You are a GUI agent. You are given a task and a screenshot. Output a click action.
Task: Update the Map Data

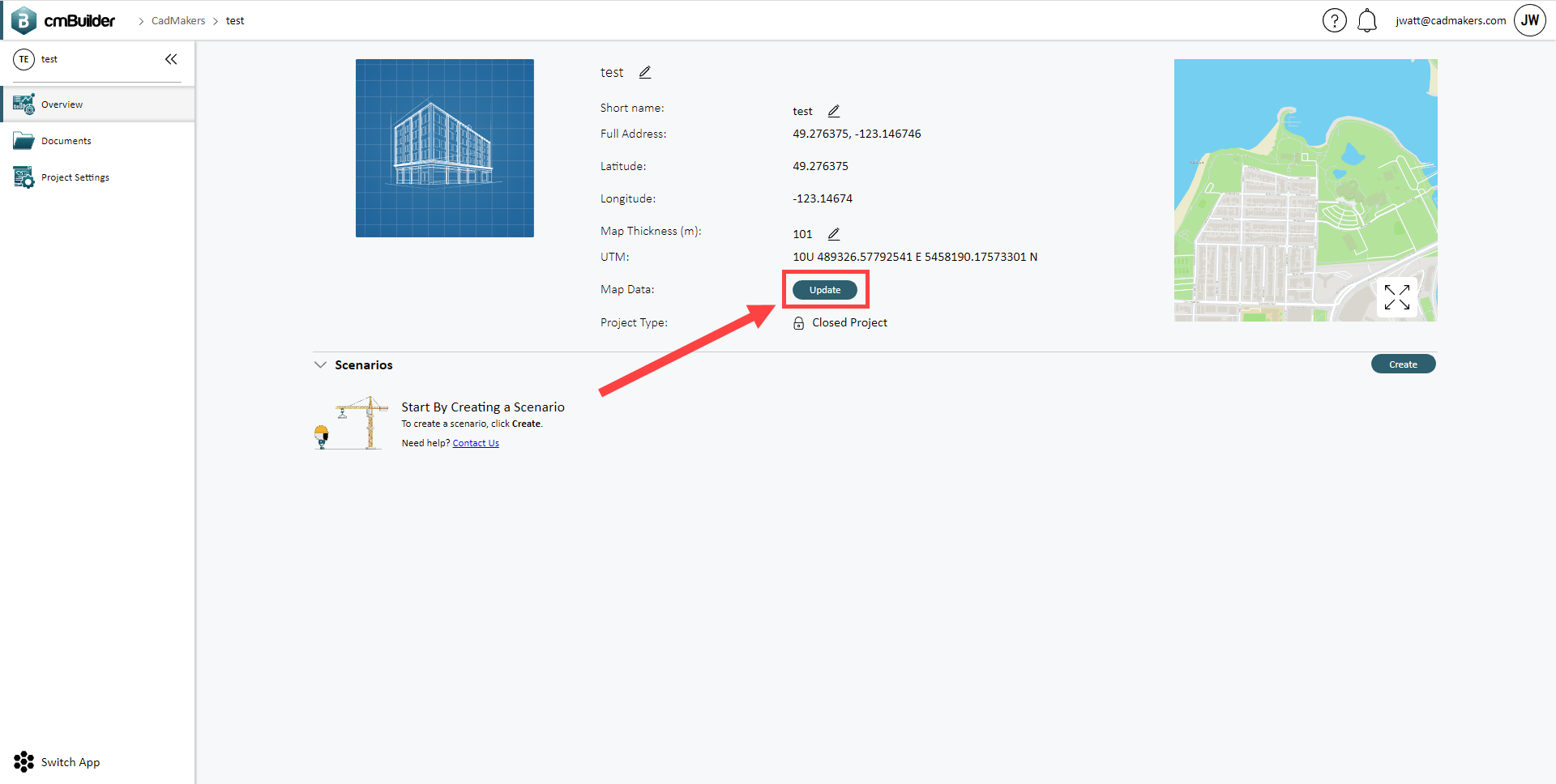click(x=825, y=289)
